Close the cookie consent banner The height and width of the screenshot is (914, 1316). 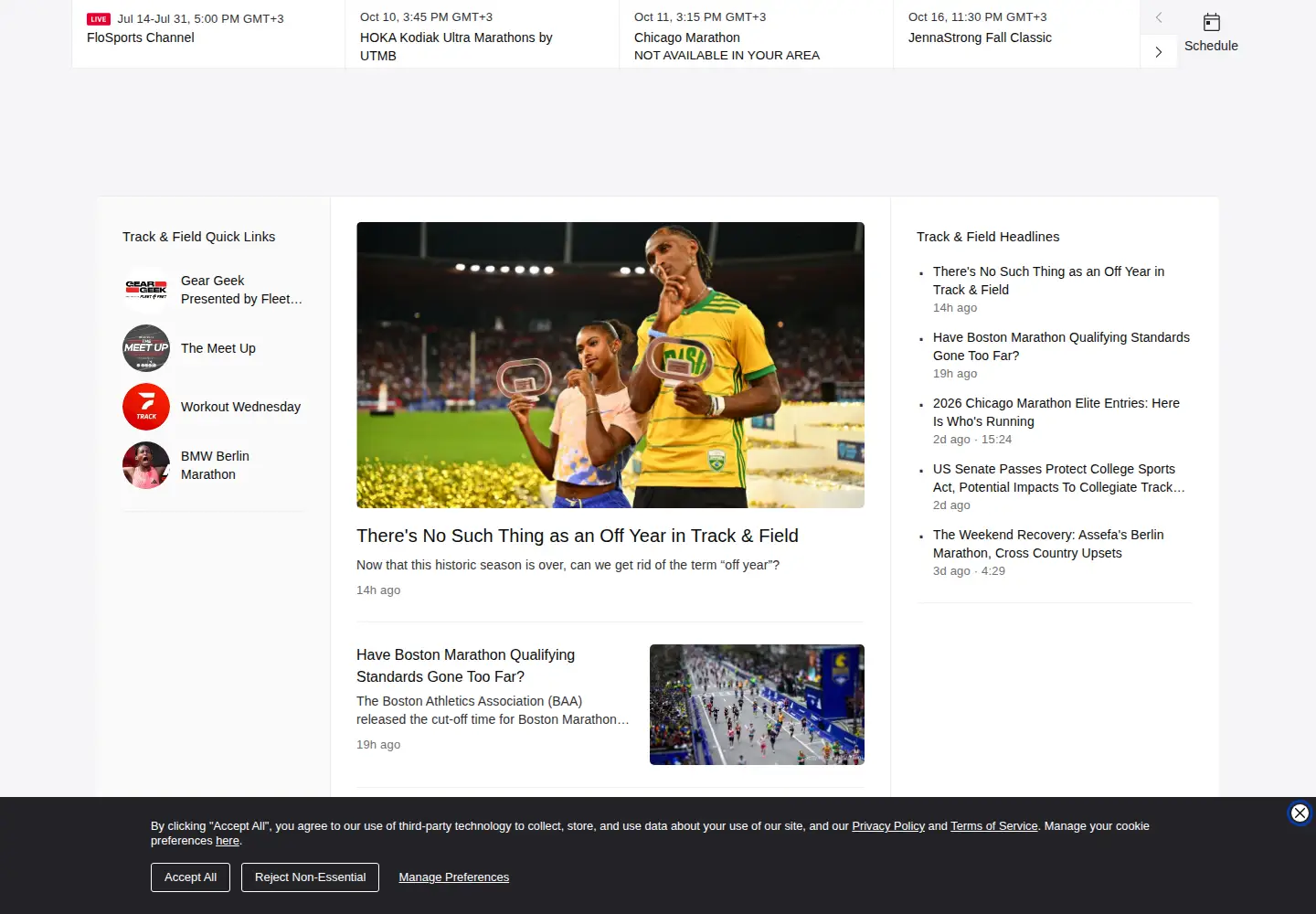[1300, 813]
